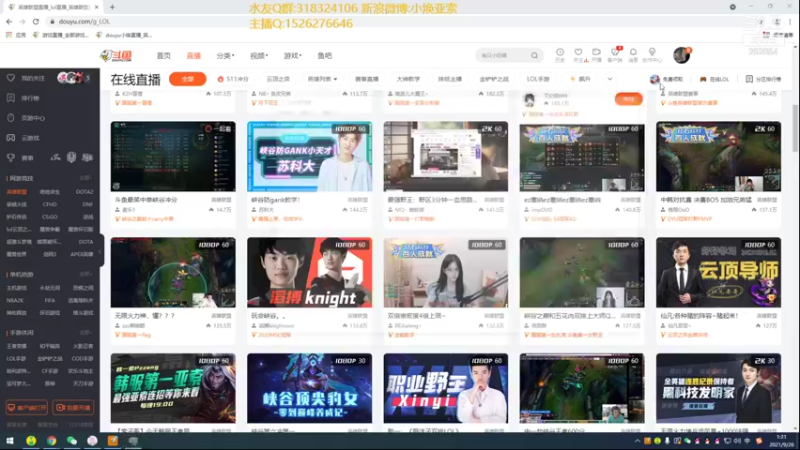800x450 pixels.
Task: Select the 金铲铲之战 filter tag
Action: point(494,79)
